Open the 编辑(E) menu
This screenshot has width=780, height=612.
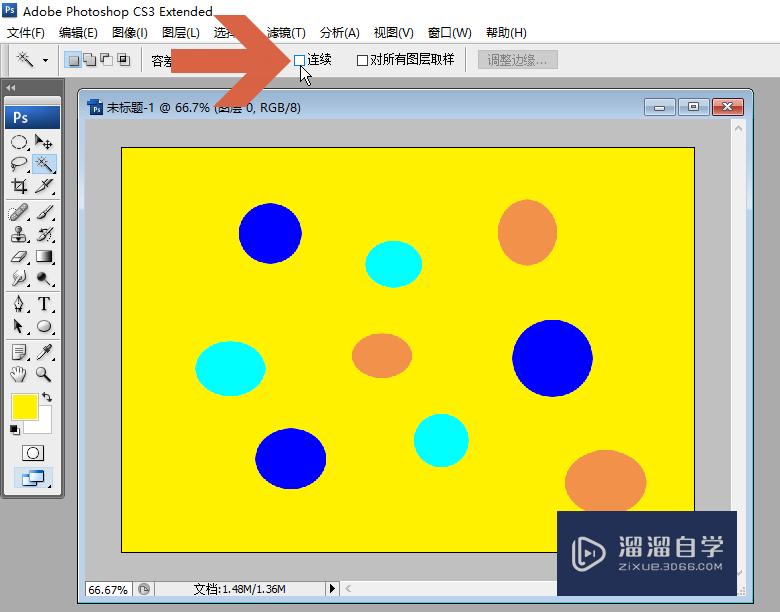78,33
